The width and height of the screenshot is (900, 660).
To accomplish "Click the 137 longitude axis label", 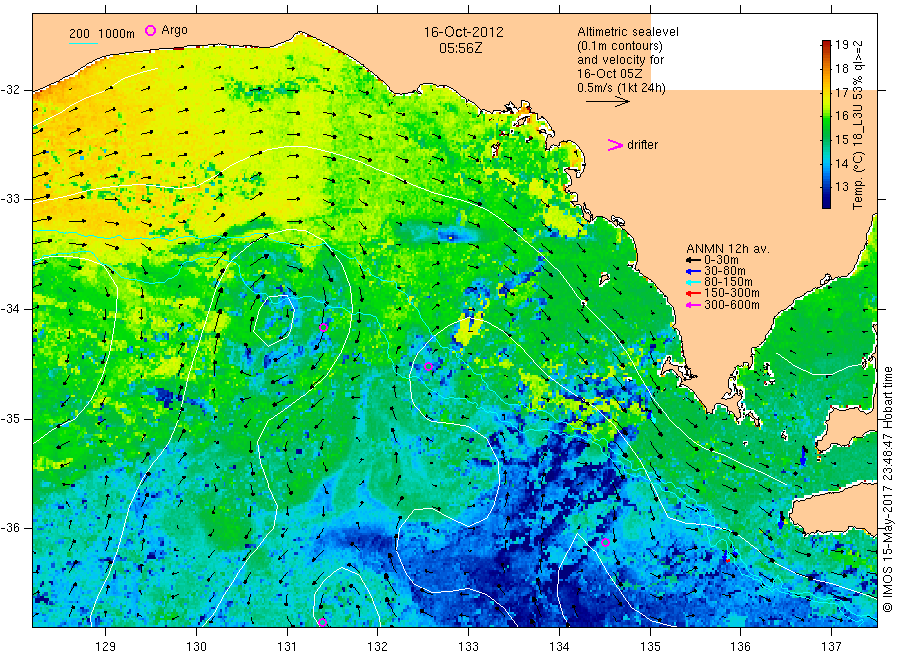I will coord(831,647).
